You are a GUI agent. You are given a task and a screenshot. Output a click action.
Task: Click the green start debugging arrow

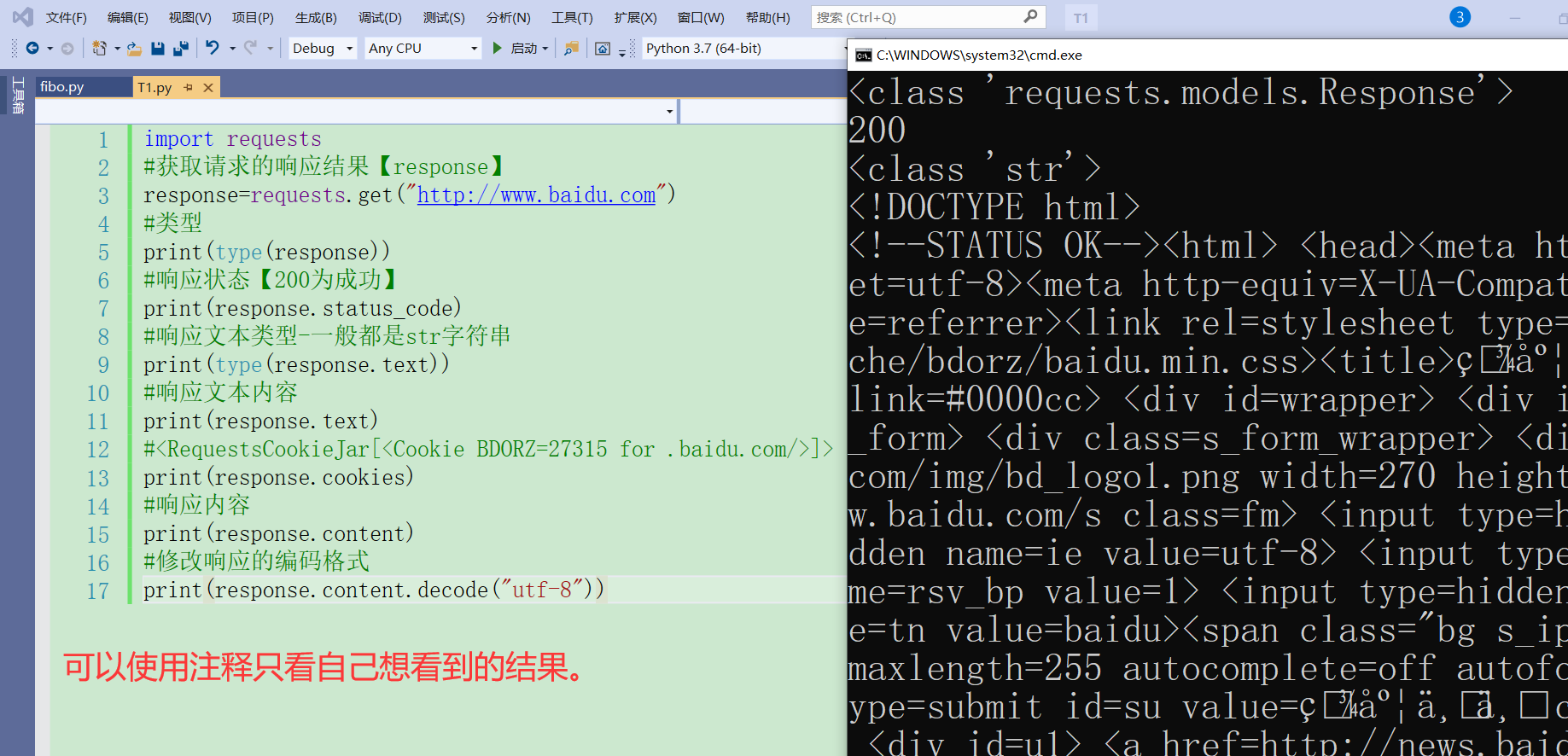pos(498,49)
